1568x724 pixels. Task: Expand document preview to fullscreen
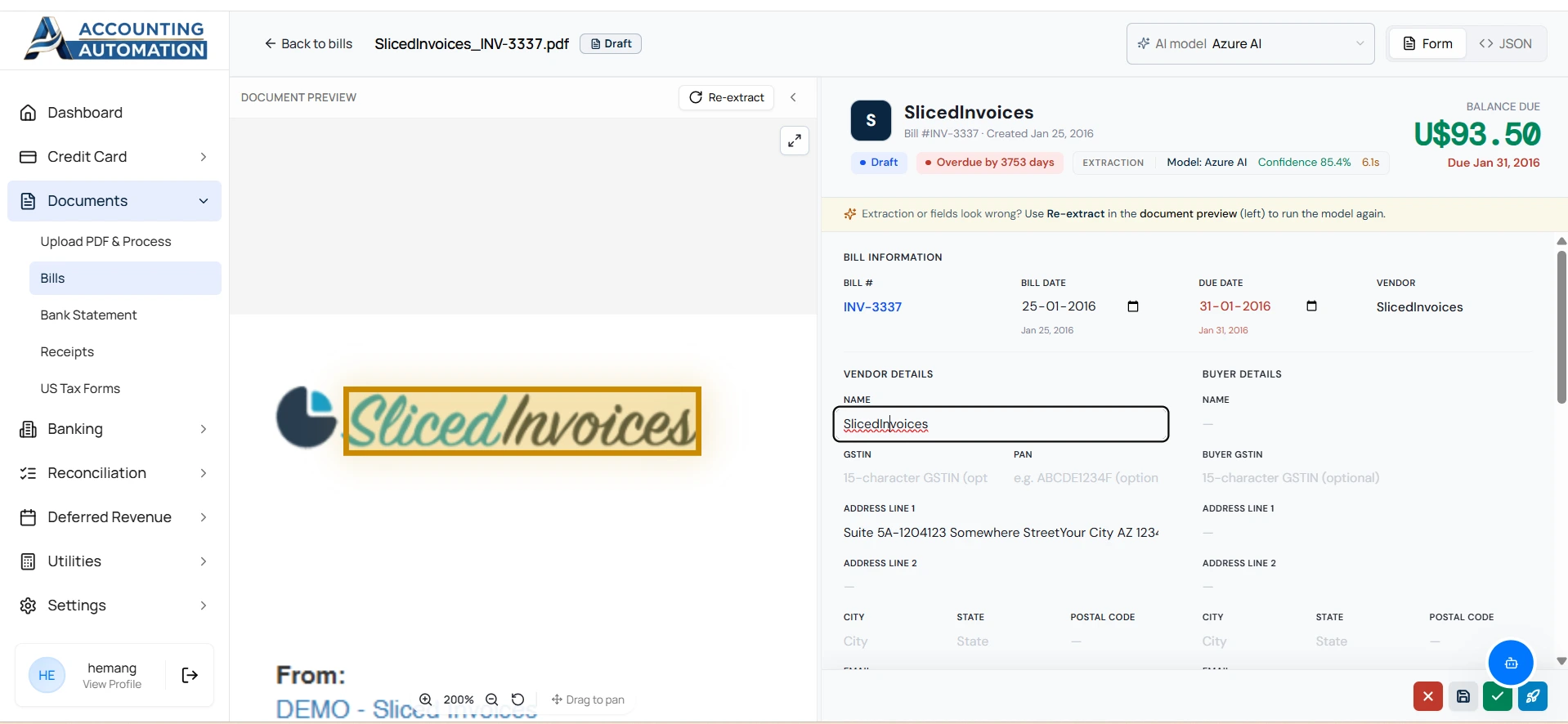pyautogui.click(x=795, y=141)
